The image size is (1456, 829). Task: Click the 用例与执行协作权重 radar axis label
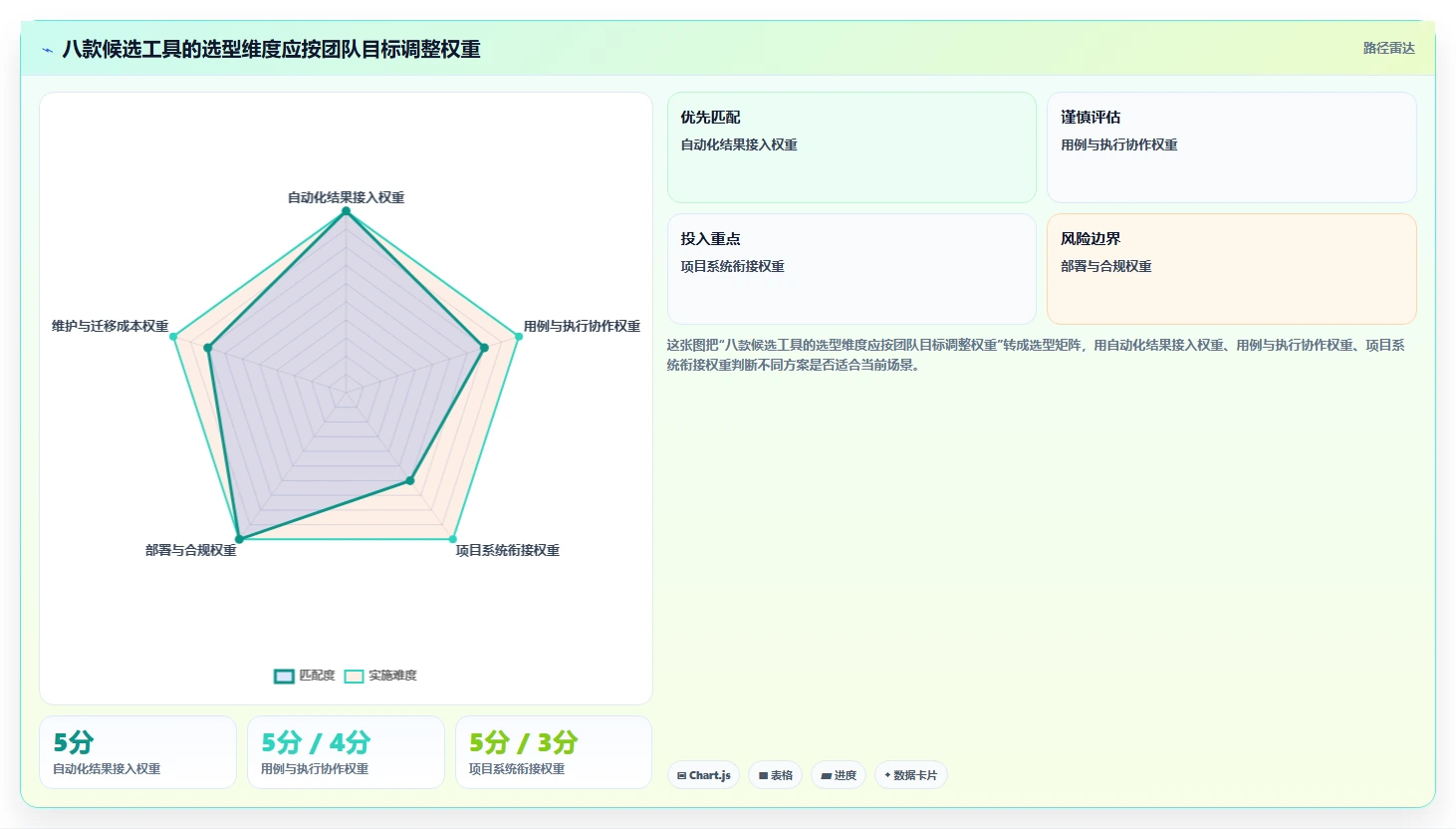tap(582, 326)
